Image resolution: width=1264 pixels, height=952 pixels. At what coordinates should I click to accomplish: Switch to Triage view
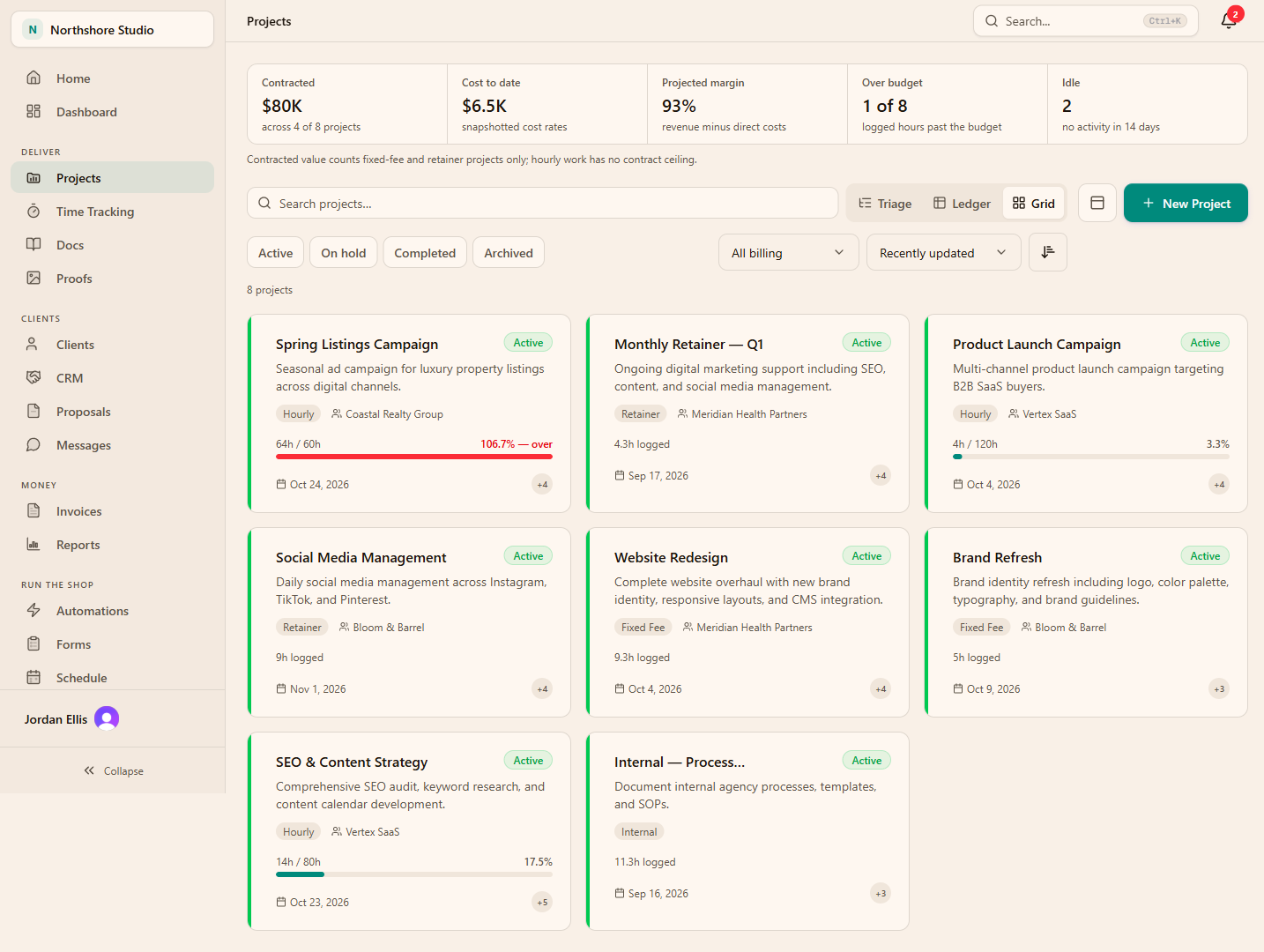885,203
